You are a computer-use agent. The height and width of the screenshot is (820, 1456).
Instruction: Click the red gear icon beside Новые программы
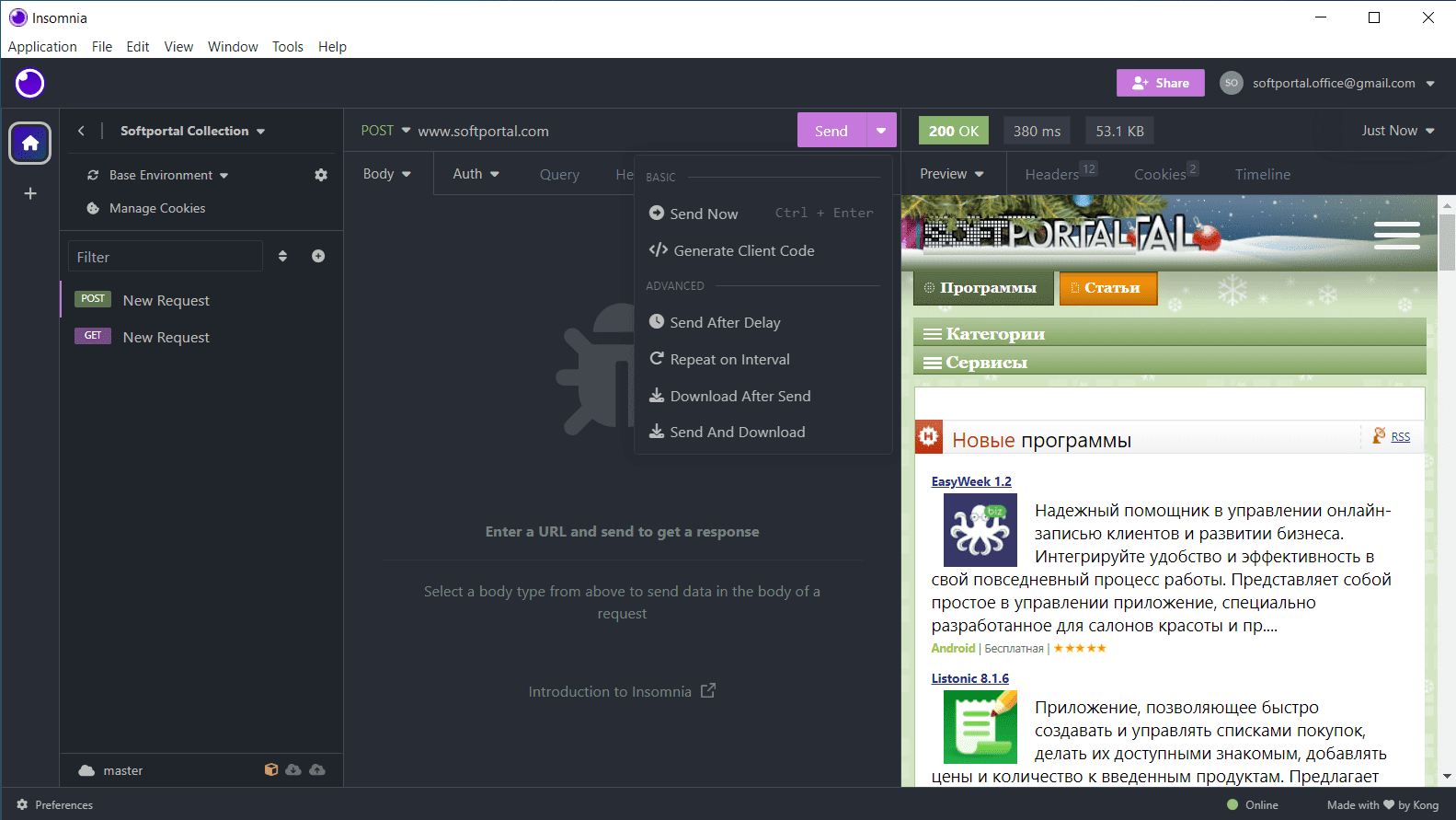929,436
